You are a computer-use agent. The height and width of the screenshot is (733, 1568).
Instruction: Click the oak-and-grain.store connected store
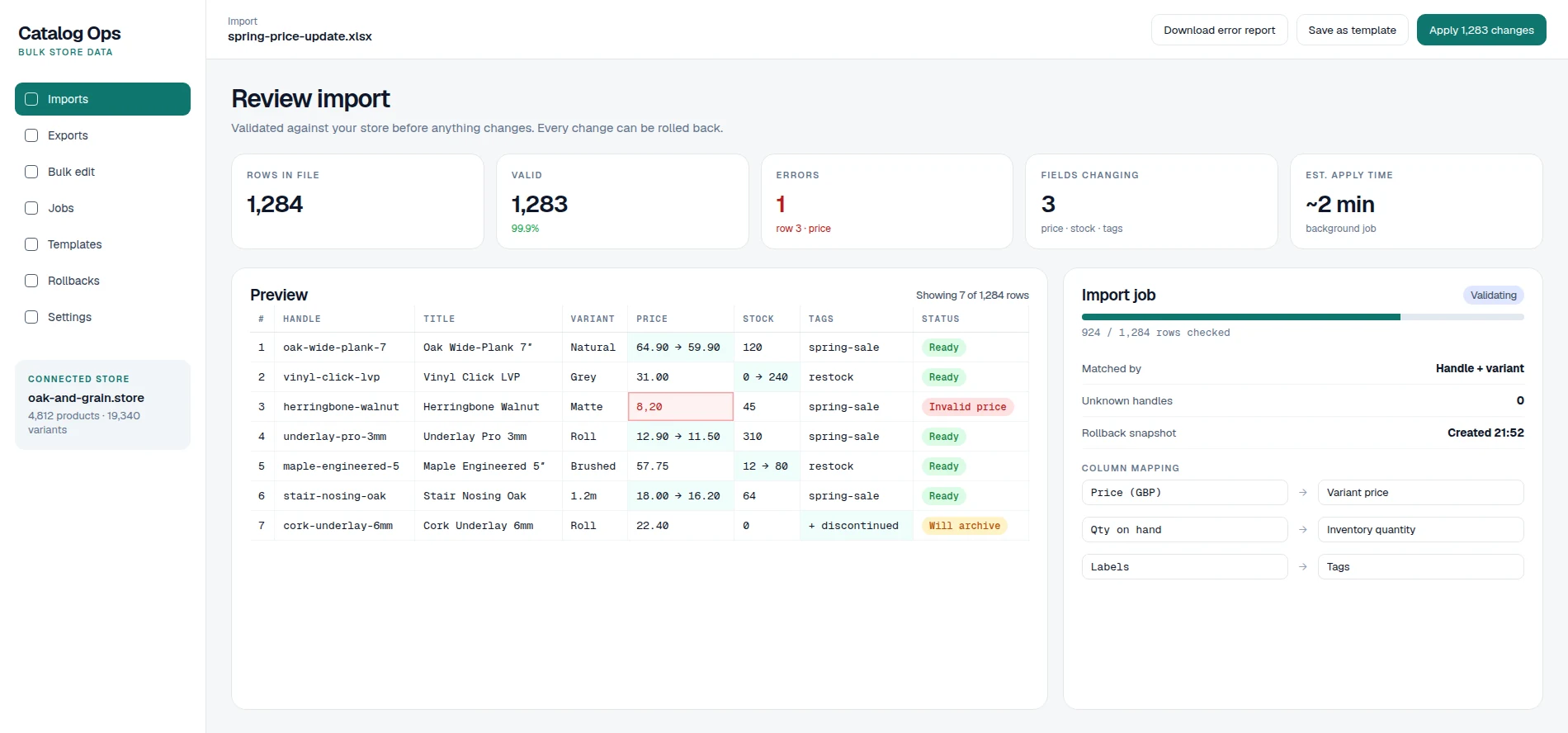102,404
